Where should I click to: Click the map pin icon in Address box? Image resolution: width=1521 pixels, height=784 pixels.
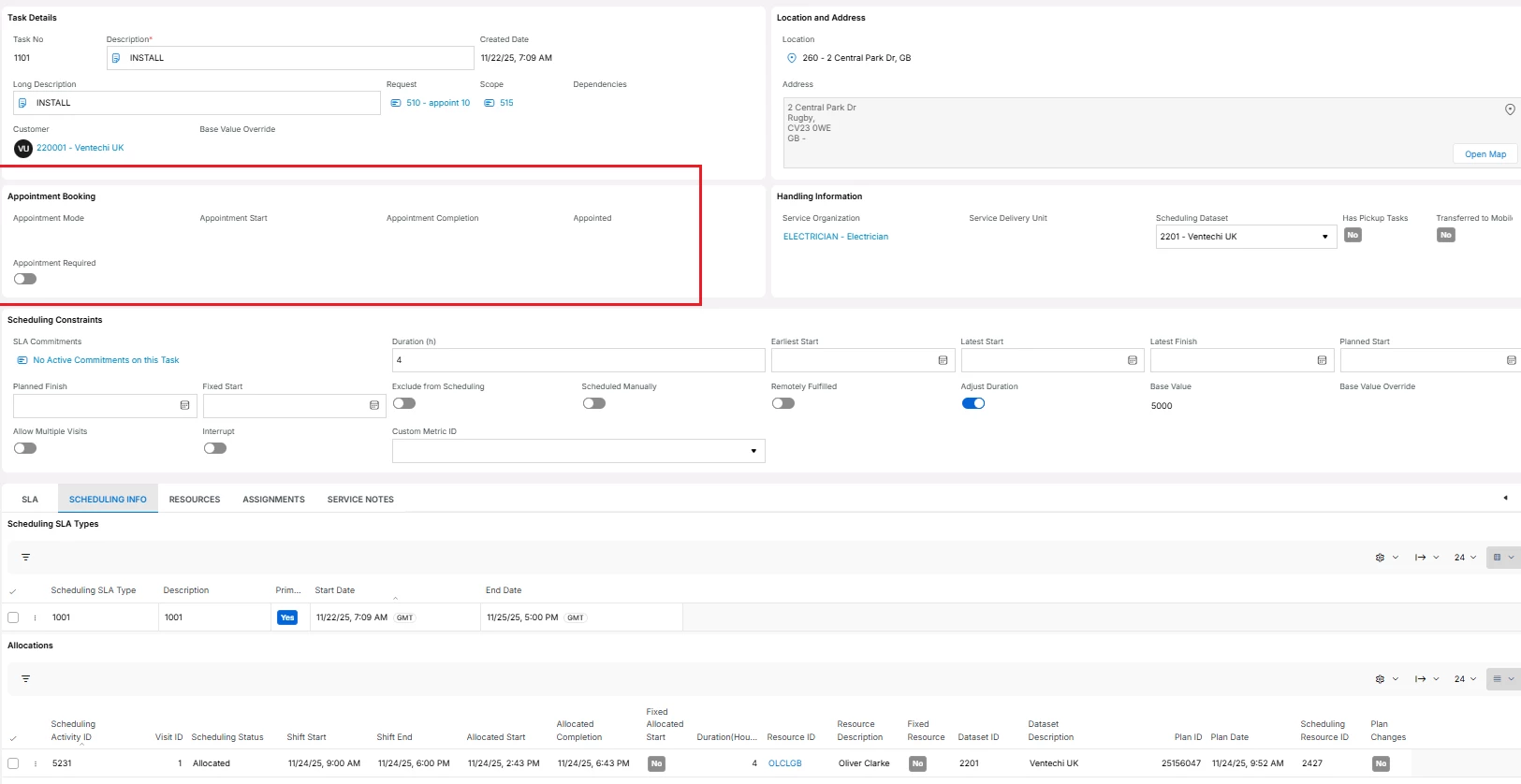(x=1509, y=109)
